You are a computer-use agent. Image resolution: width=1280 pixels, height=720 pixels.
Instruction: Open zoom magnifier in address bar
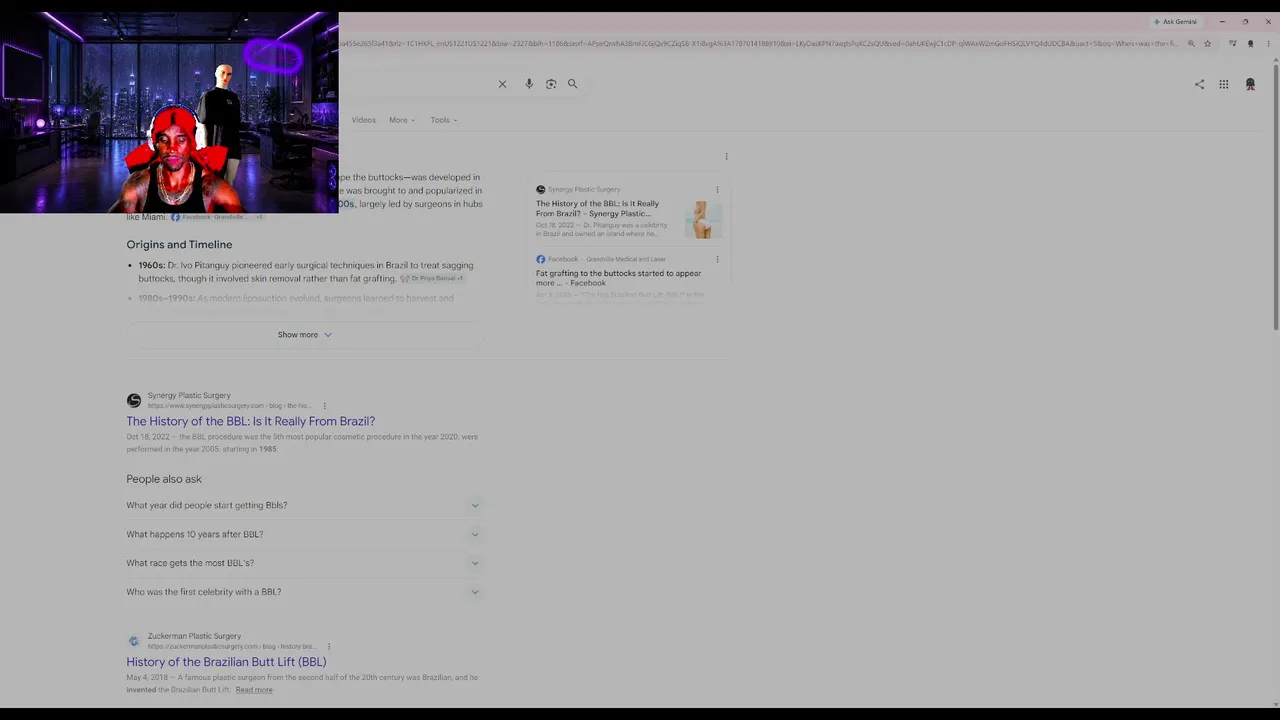click(x=1191, y=44)
